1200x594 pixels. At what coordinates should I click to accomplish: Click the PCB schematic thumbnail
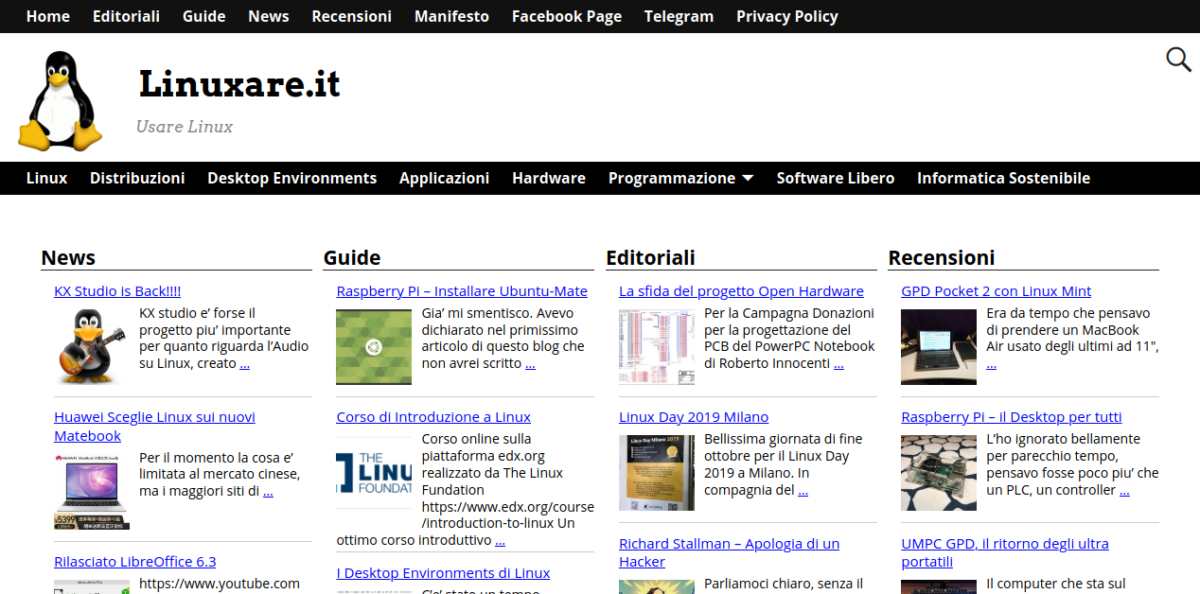tap(657, 346)
